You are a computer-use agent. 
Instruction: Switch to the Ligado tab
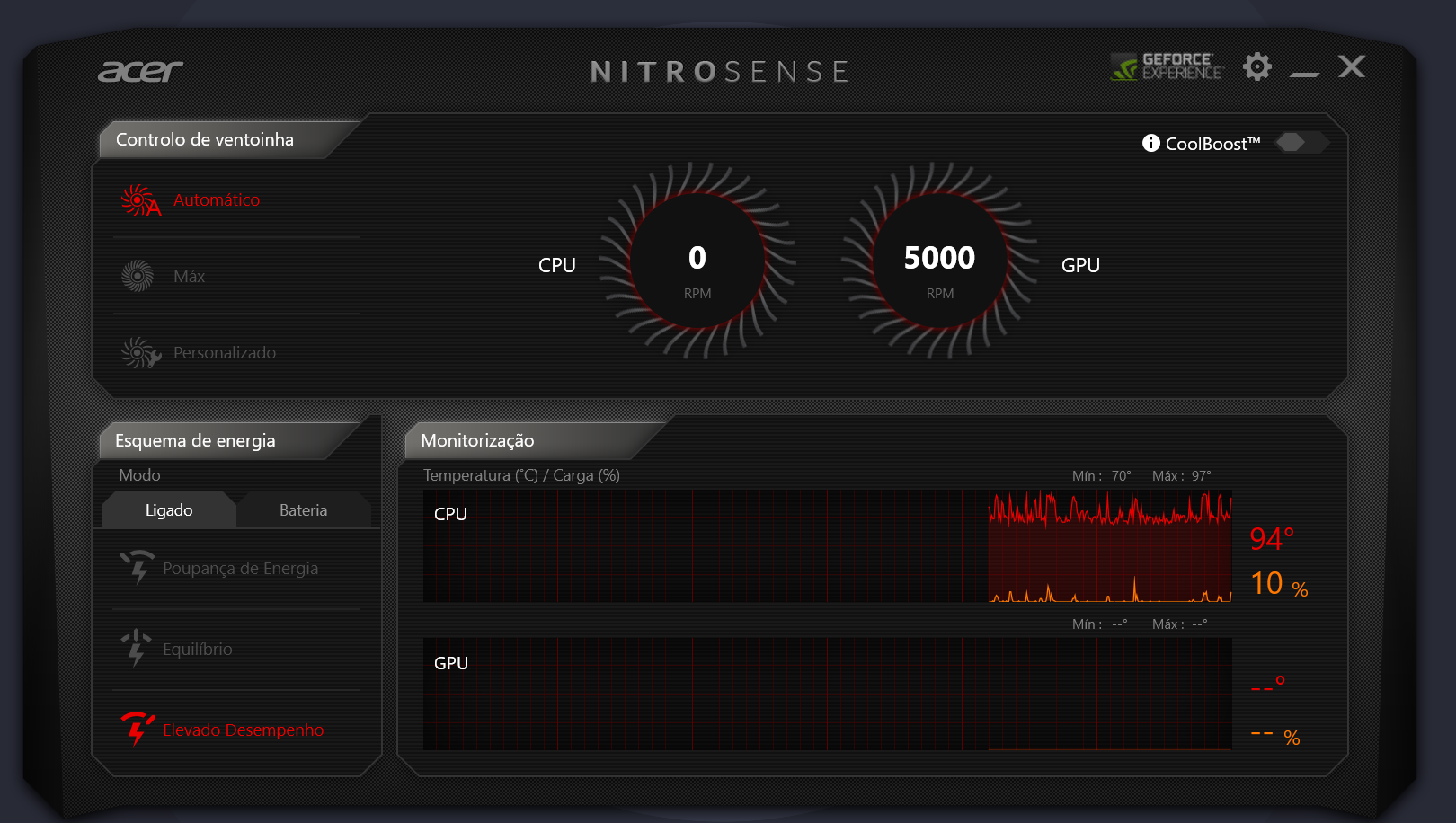pyautogui.click(x=169, y=510)
